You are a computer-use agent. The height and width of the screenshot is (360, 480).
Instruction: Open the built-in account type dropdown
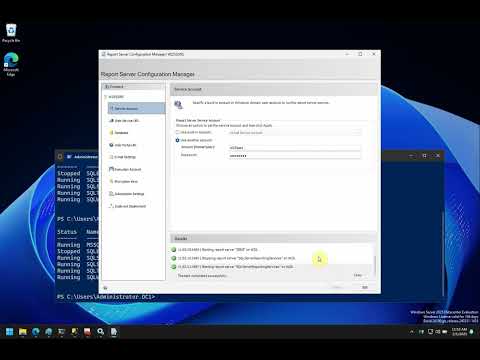click(x=295, y=132)
